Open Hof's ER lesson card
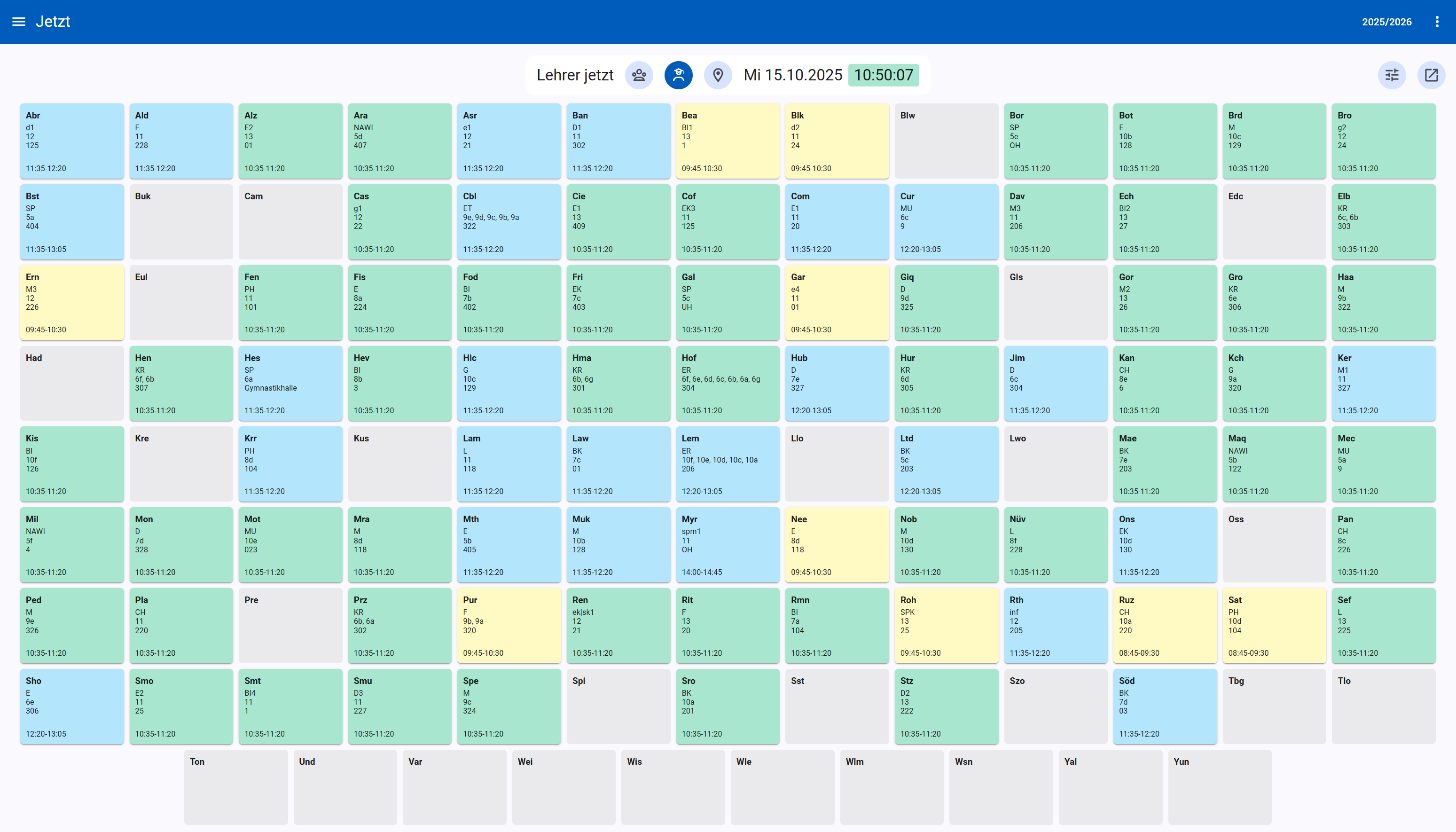 [x=727, y=384]
